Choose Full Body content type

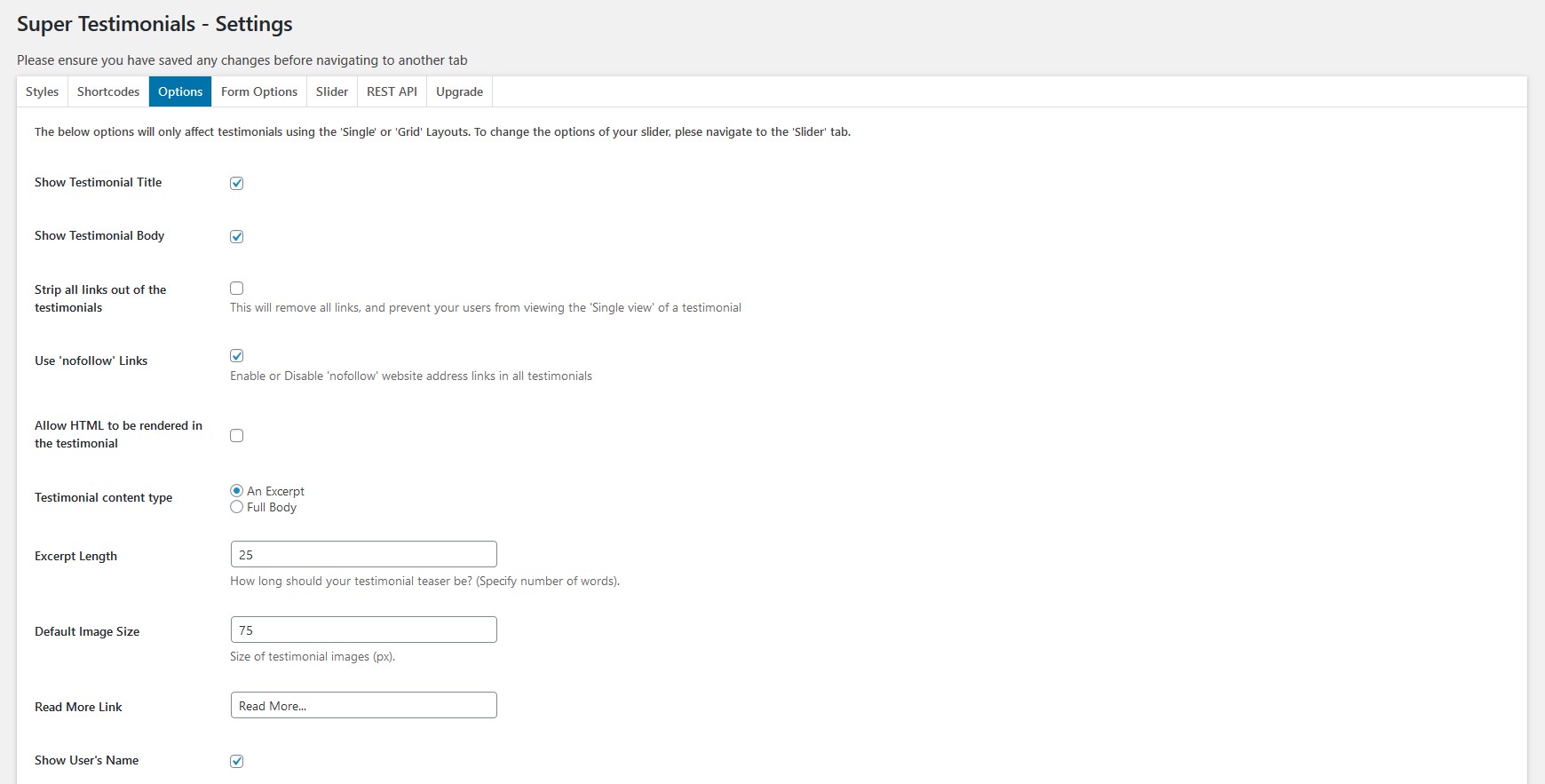click(x=237, y=507)
